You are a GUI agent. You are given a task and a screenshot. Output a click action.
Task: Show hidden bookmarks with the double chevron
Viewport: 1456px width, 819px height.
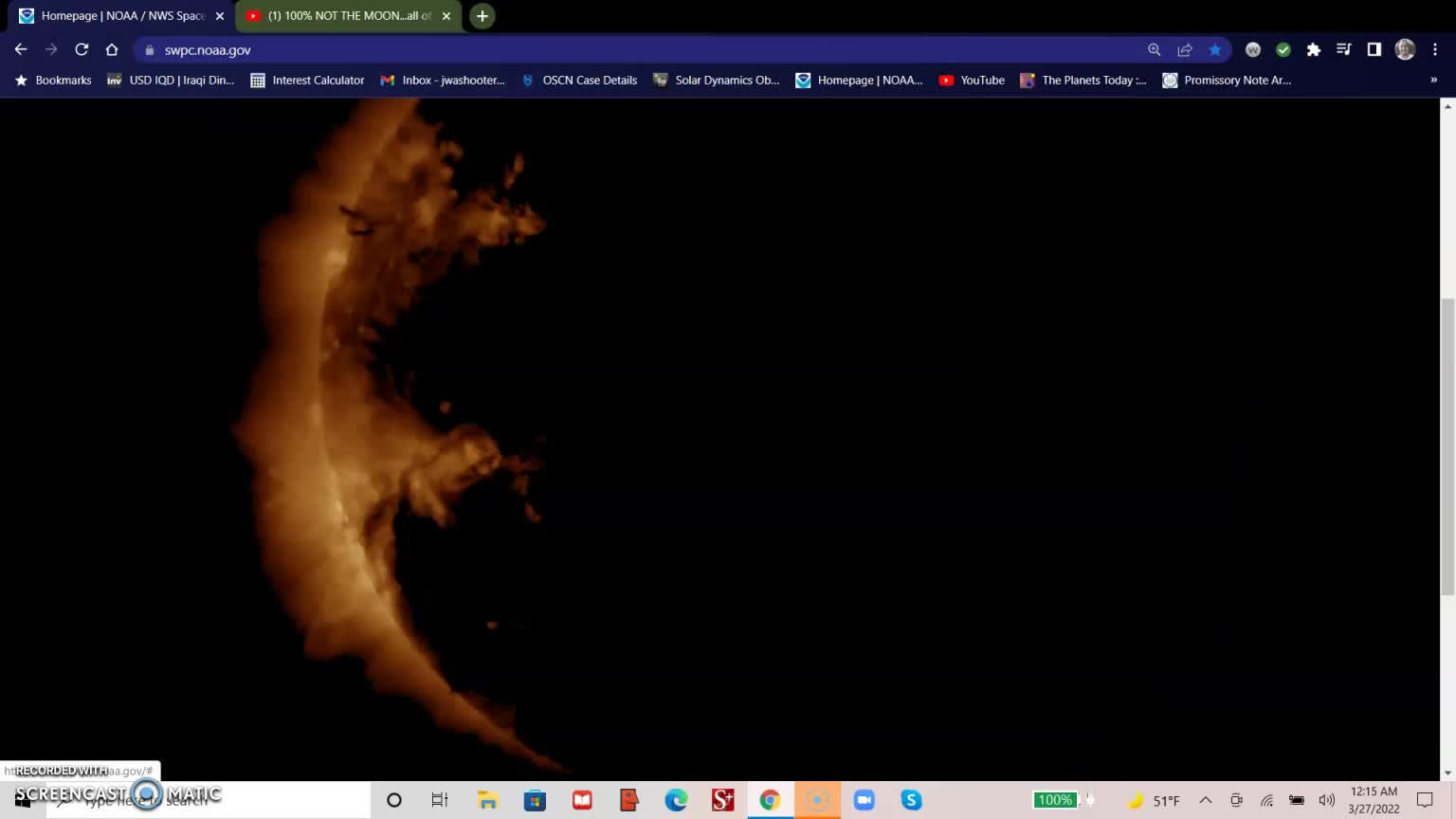(x=1433, y=80)
